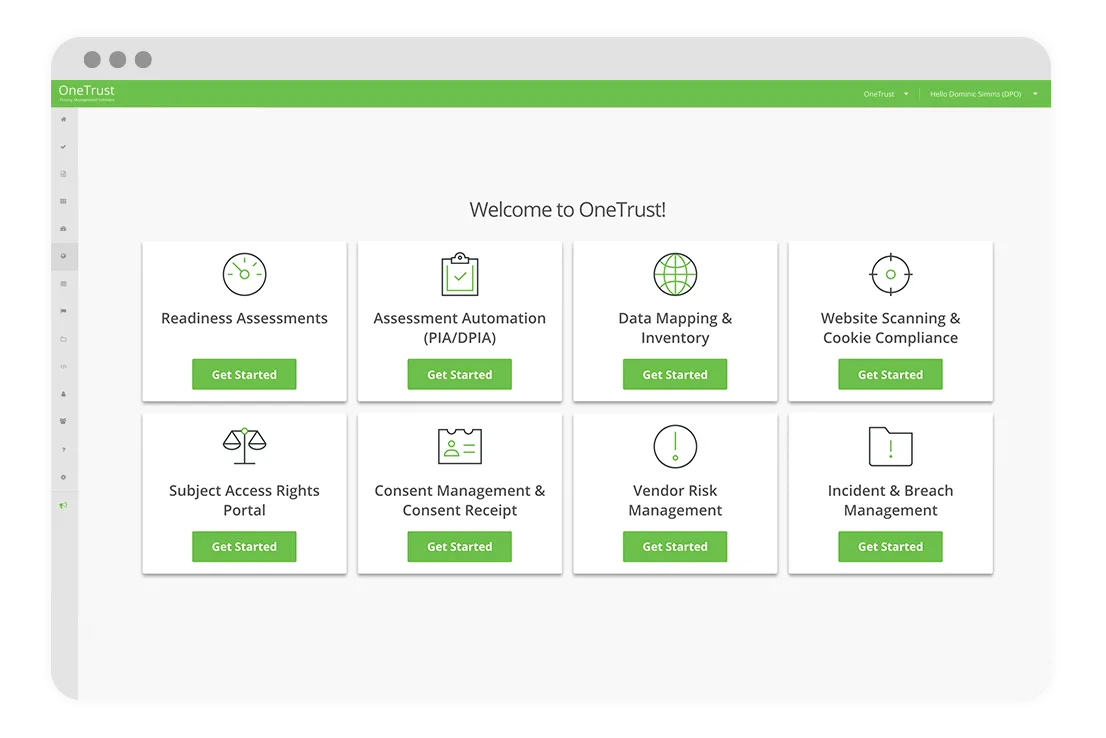Select the highlighted active sidebar icon
The image size is (1106, 738).
click(63, 256)
